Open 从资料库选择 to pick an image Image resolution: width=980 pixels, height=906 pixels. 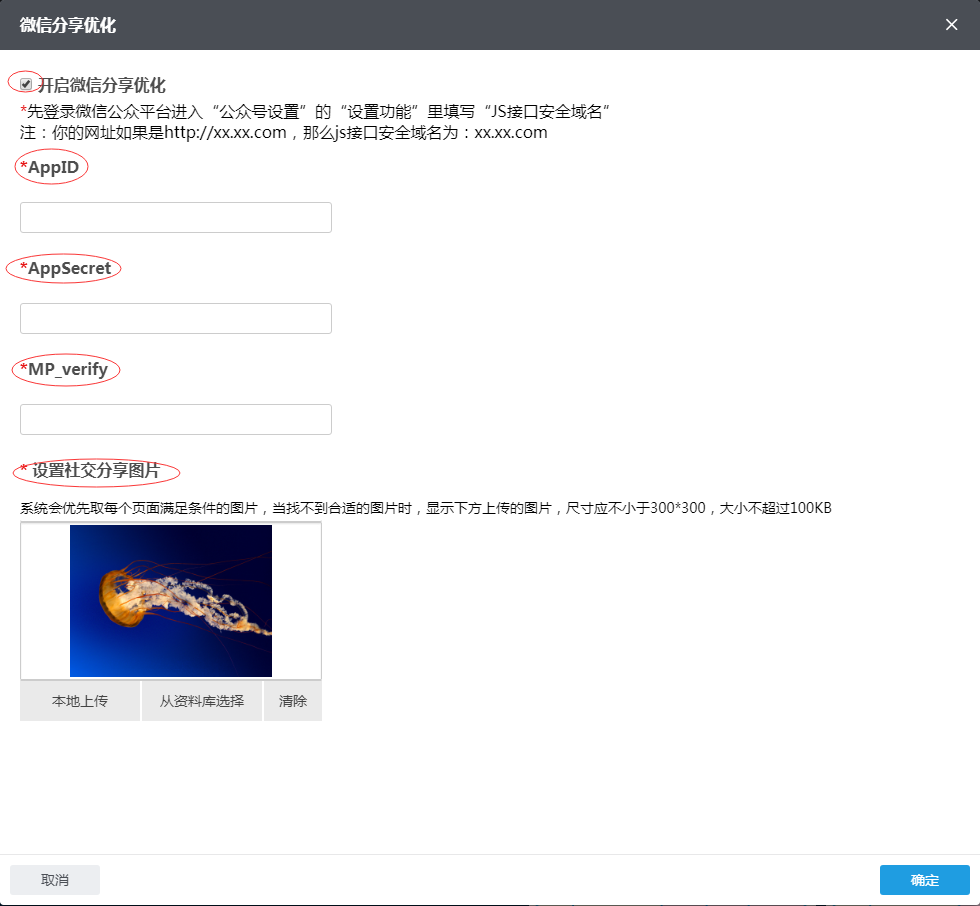[202, 701]
